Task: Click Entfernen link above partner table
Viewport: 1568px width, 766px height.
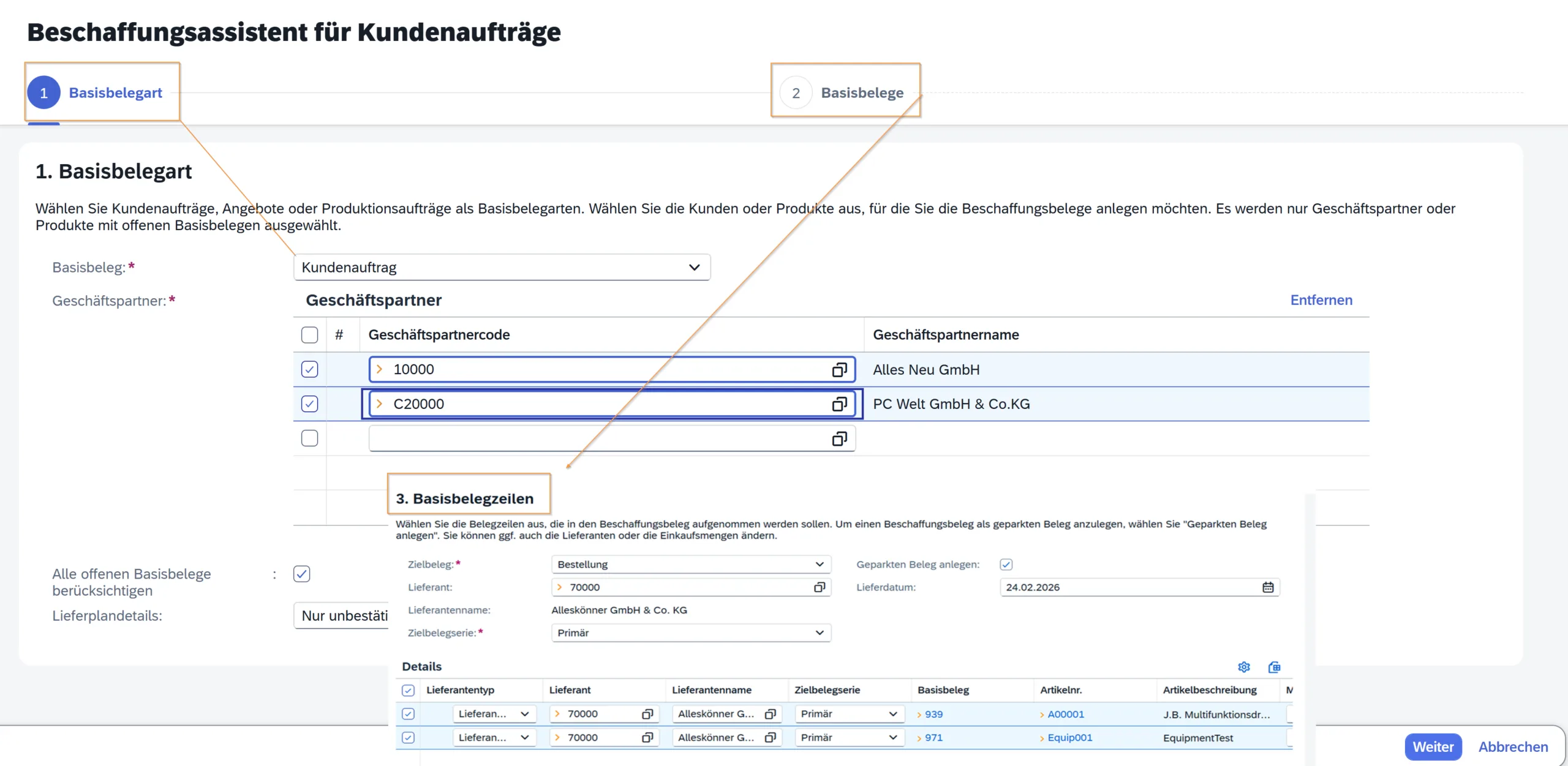Action: tap(1321, 300)
